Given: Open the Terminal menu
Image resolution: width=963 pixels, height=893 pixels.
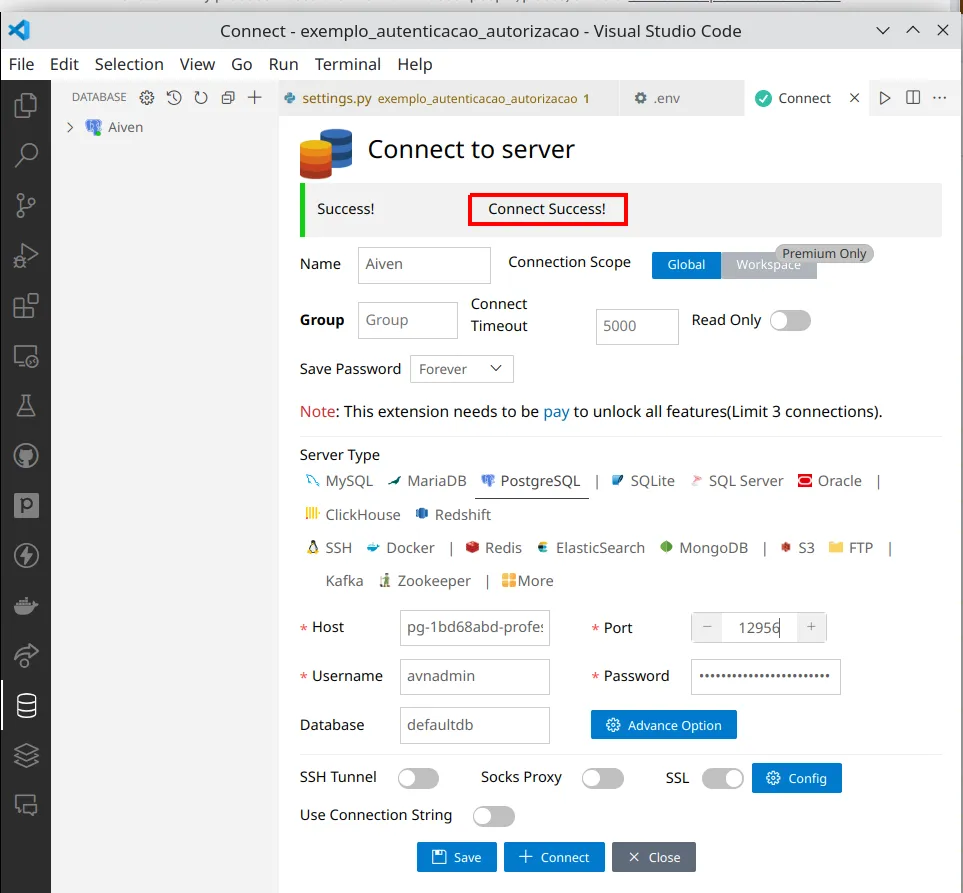Looking at the screenshot, I should pyautogui.click(x=348, y=64).
